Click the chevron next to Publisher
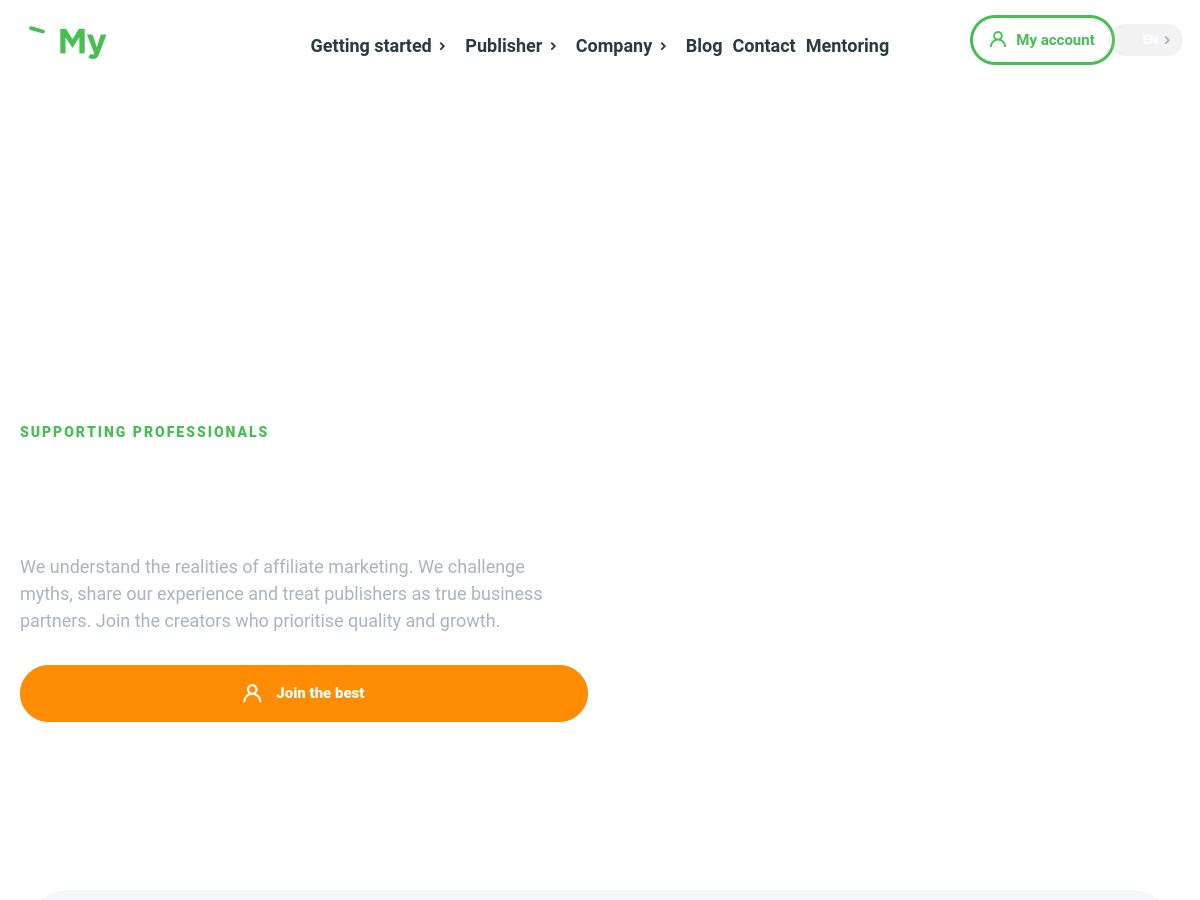The width and height of the screenshot is (1200, 900). [553, 46]
